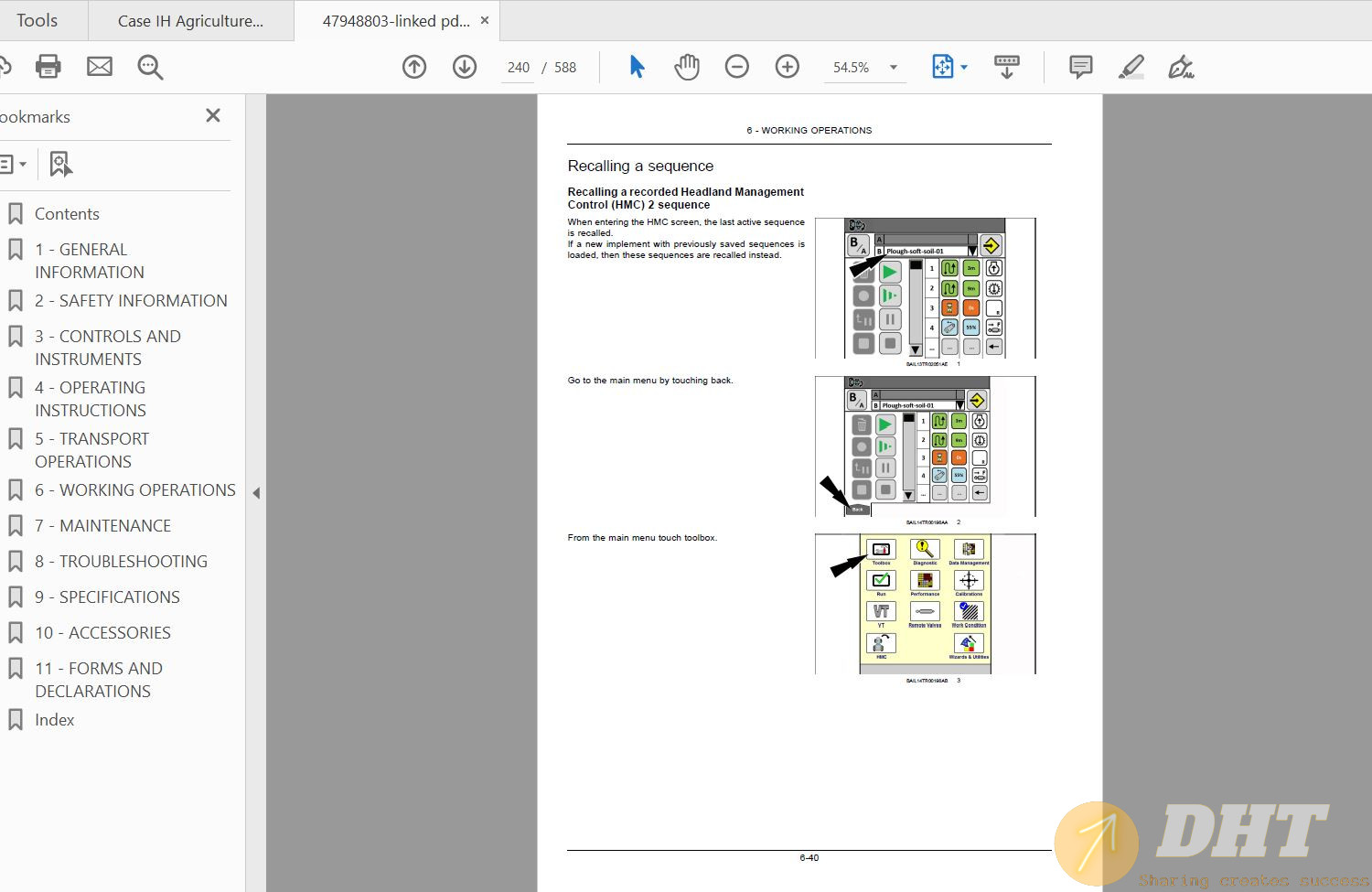Open the Find text magnifier tool
1372x892 pixels.
point(150,67)
